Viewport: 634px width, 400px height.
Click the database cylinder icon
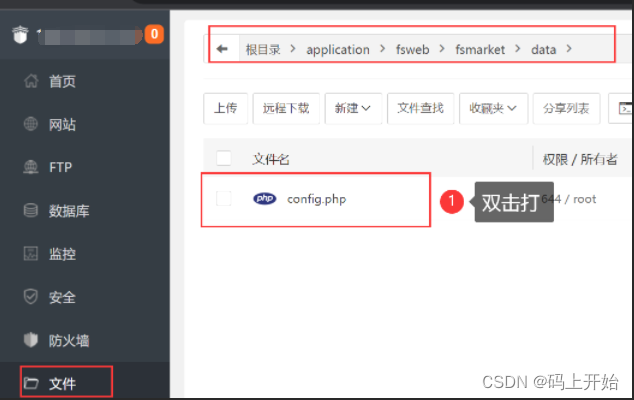coord(31,210)
